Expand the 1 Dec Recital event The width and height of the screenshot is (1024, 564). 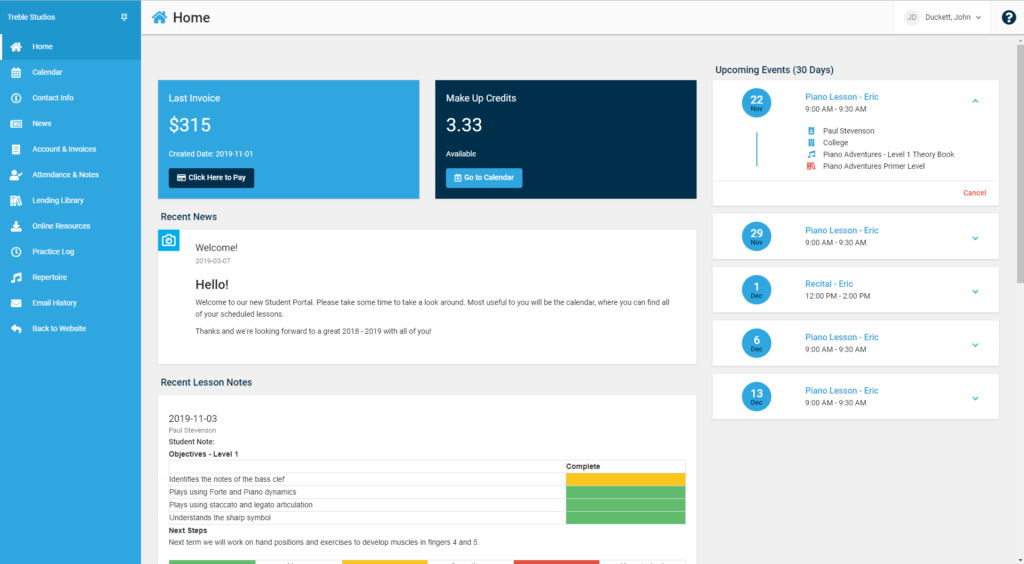[975, 292]
